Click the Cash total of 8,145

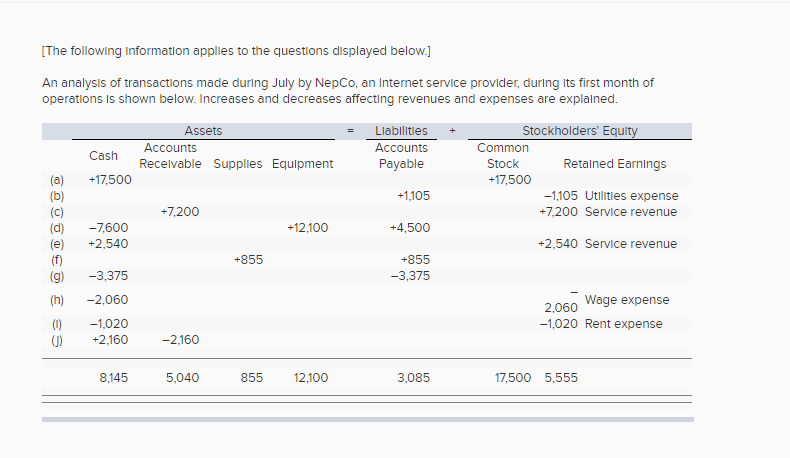click(x=114, y=377)
